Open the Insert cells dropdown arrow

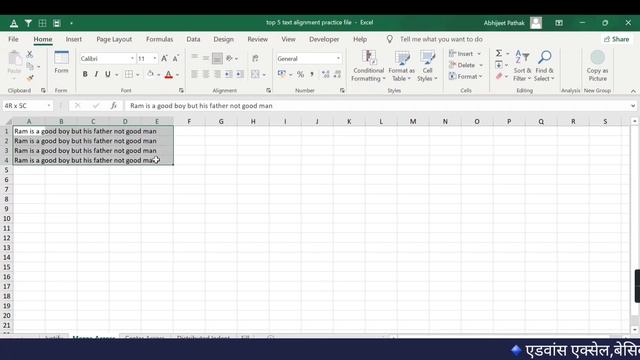click(x=479, y=54)
